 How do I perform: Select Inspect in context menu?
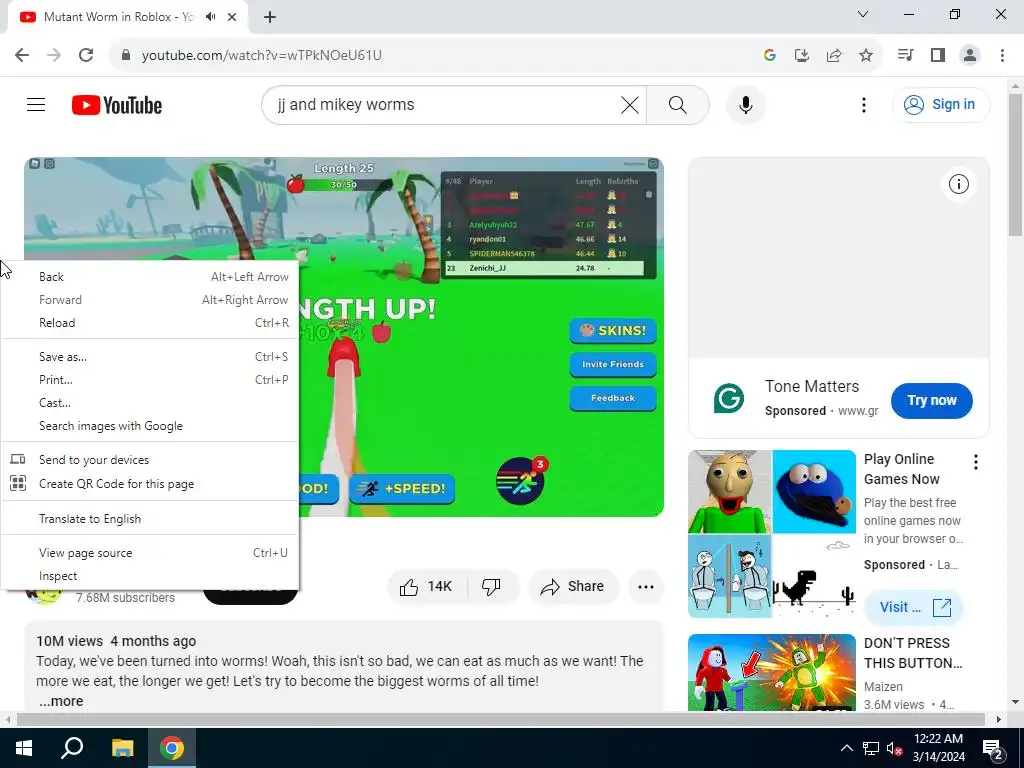point(149,576)
